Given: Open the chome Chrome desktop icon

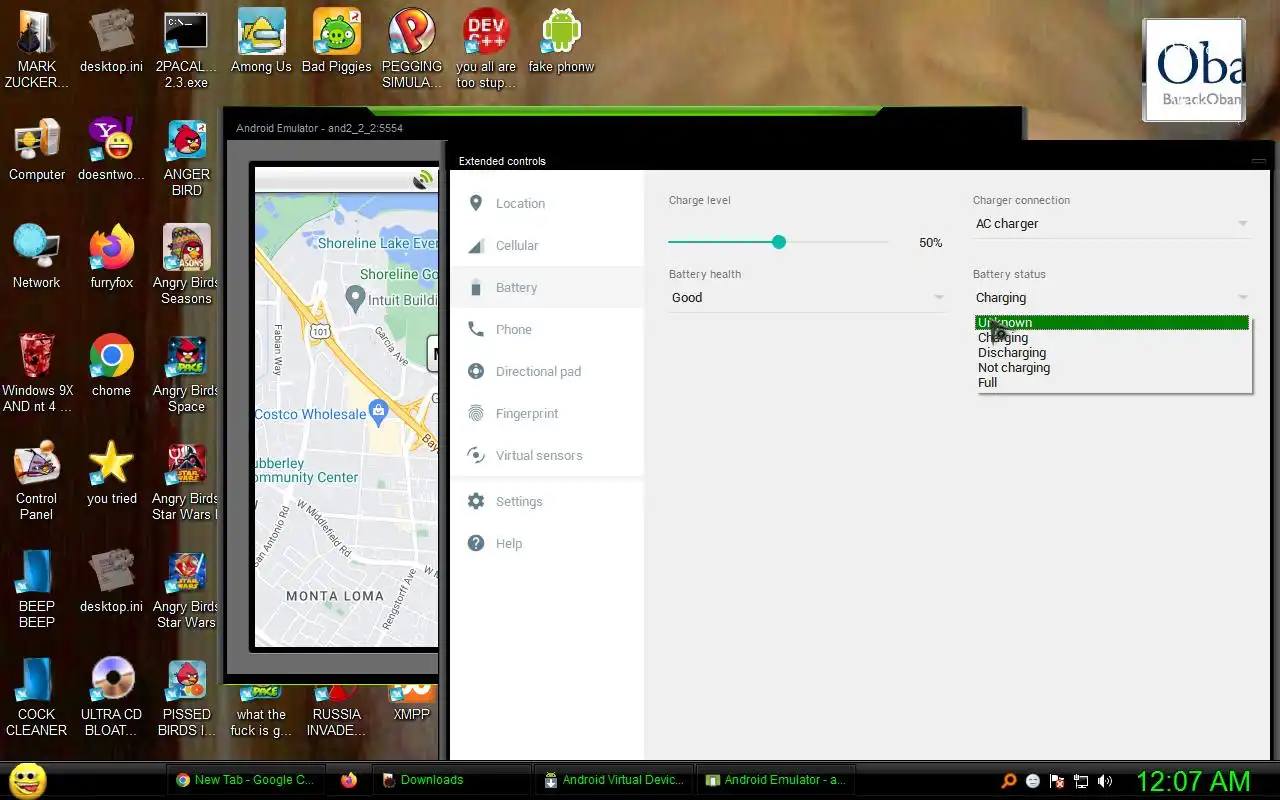Looking at the screenshot, I should (111, 356).
